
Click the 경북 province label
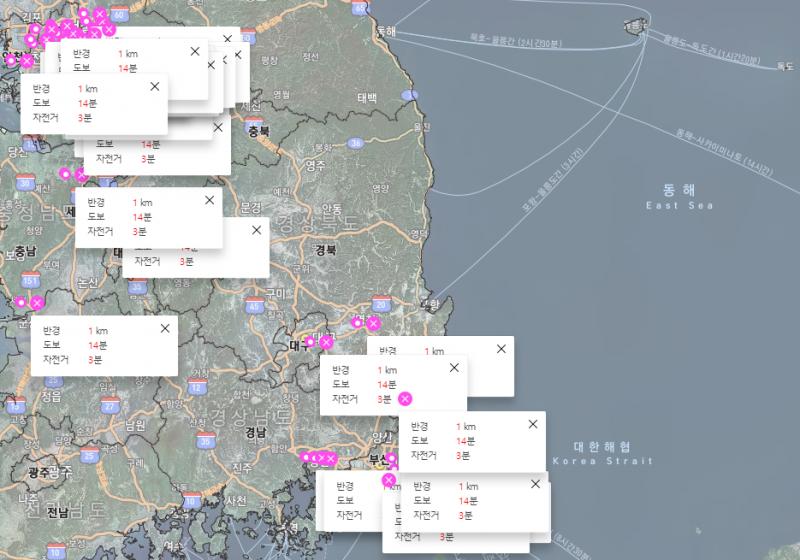pos(326,250)
